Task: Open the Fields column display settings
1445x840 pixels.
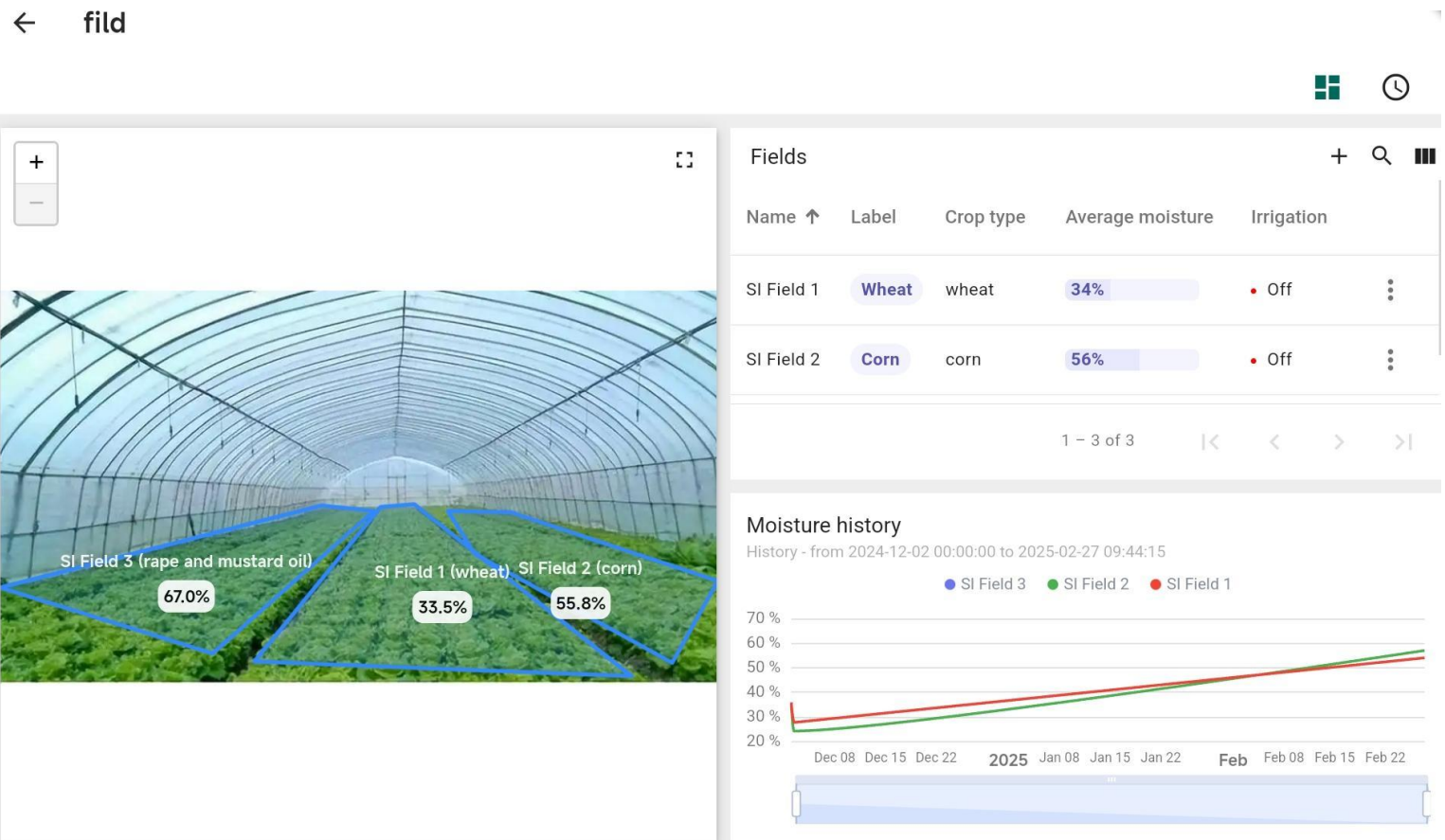Action: pyautogui.click(x=1424, y=156)
